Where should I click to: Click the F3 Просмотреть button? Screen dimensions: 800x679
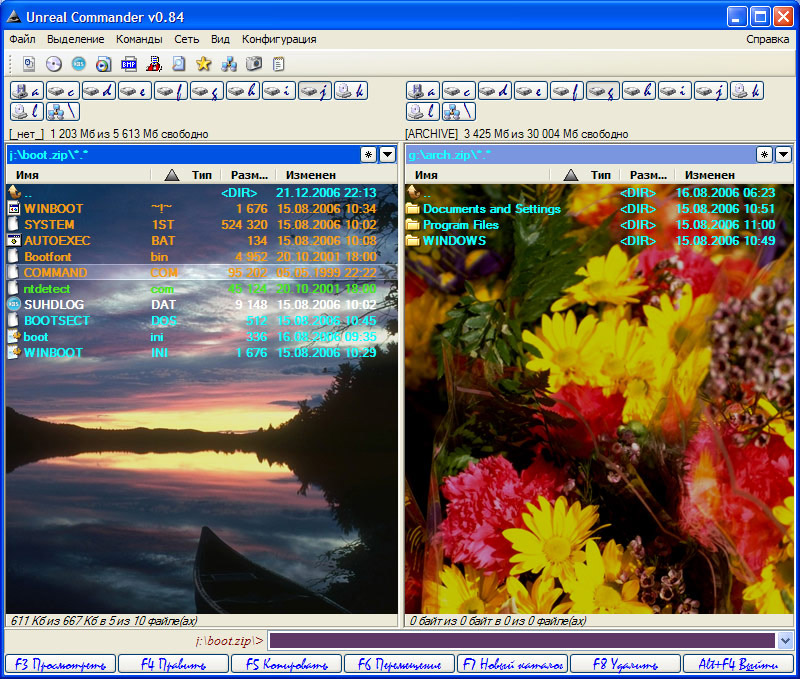click(x=61, y=664)
